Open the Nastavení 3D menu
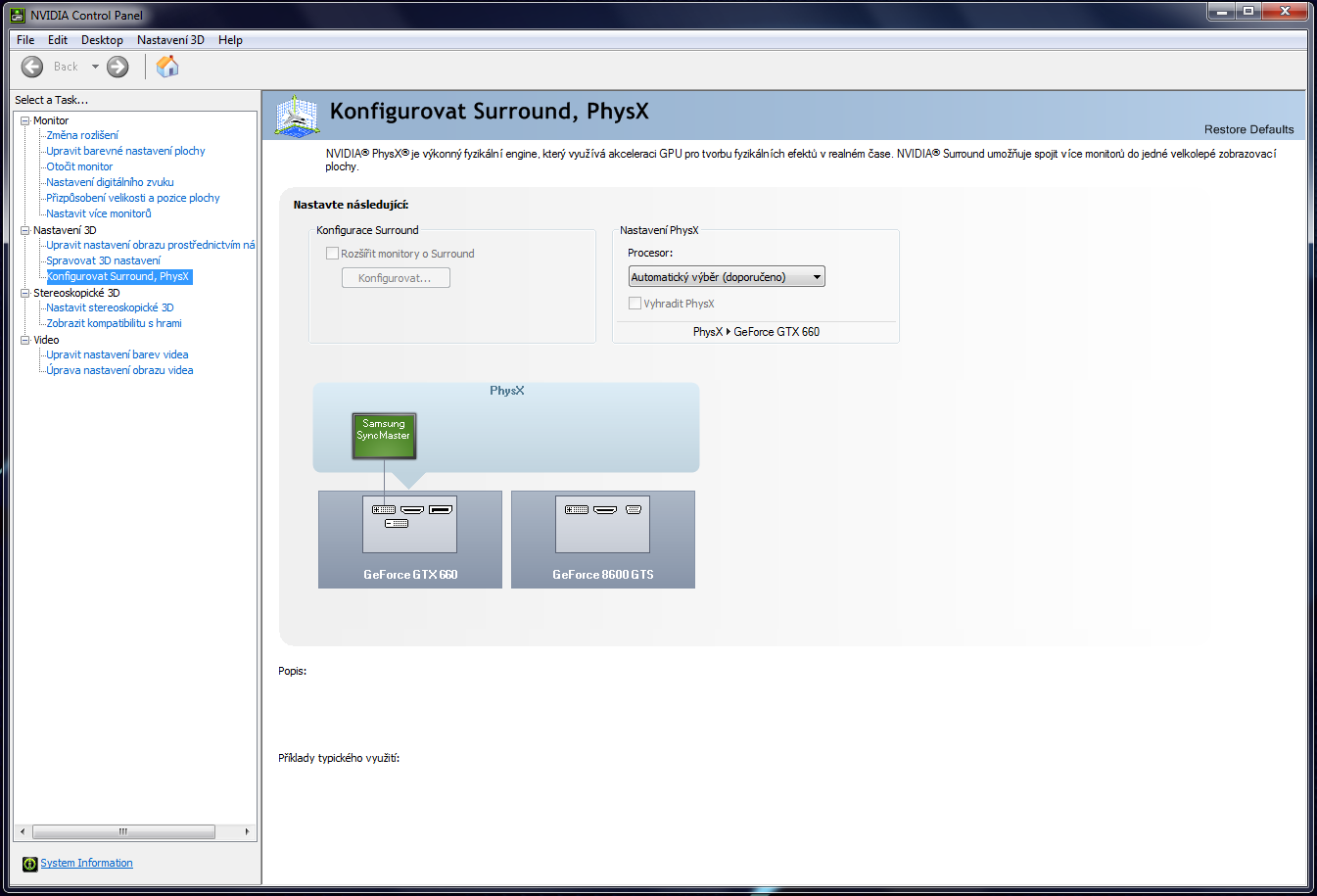This screenshot has height=896, width=1317. click(170, 40)
